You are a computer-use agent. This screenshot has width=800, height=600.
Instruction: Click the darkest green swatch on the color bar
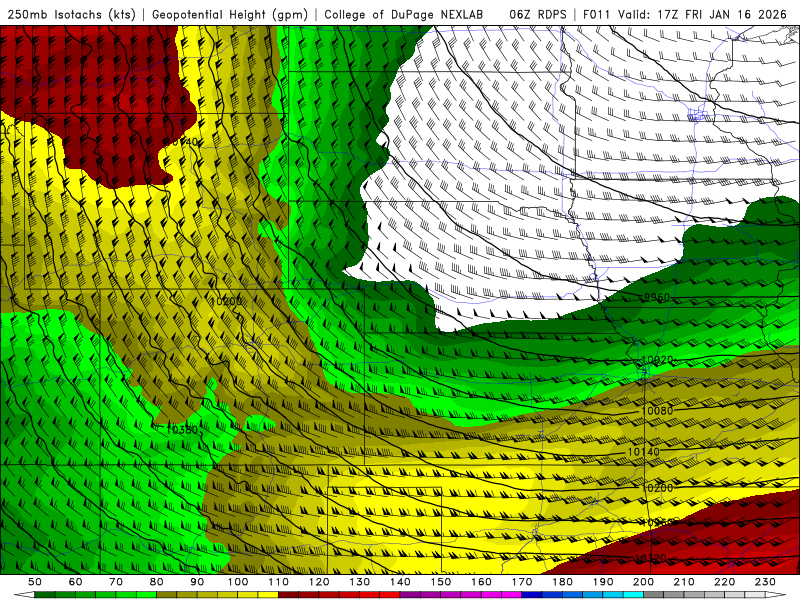pyautogui.click(x=44, y=595)
